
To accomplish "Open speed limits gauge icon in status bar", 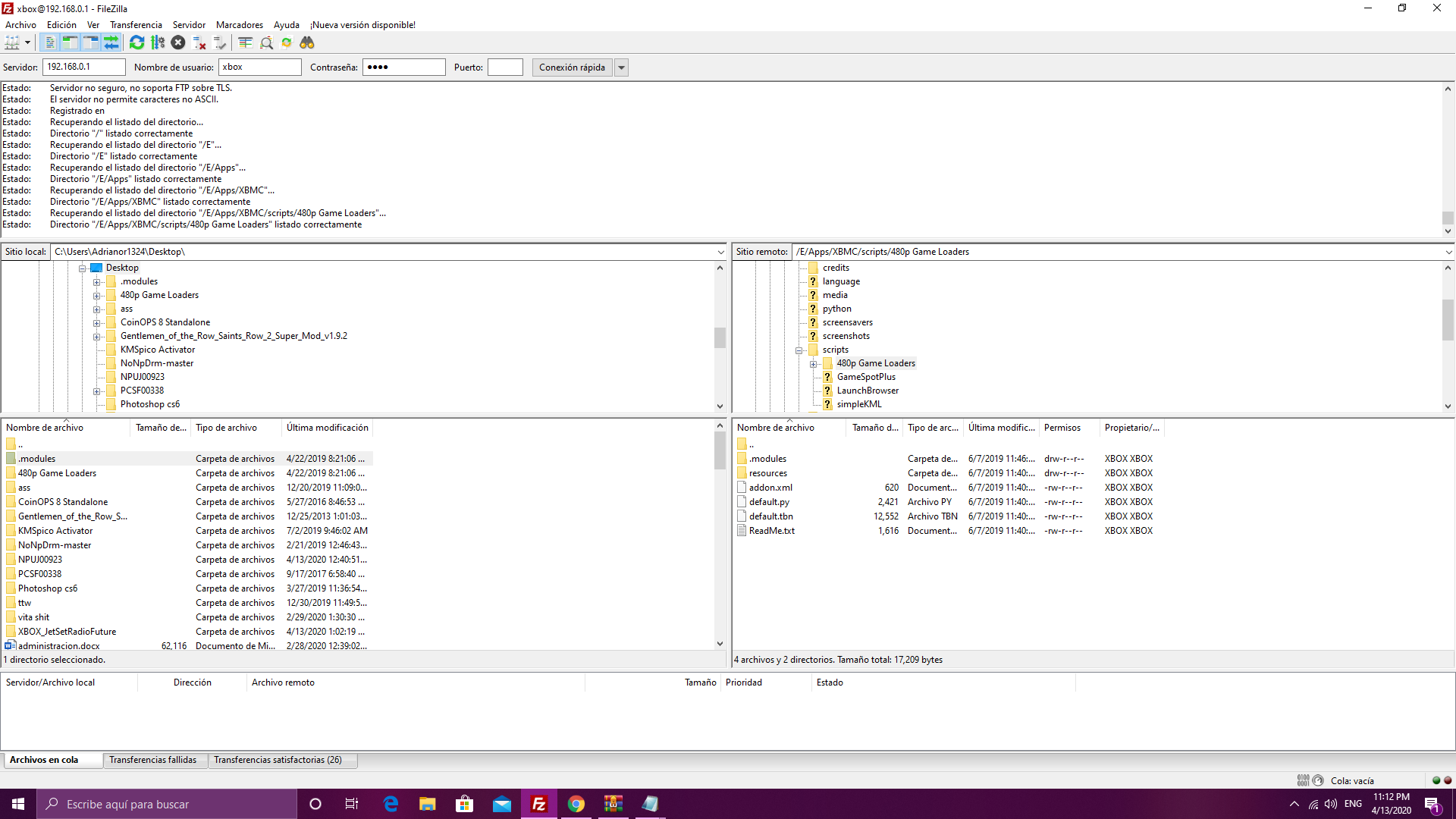I will (x=1318, y=780).
